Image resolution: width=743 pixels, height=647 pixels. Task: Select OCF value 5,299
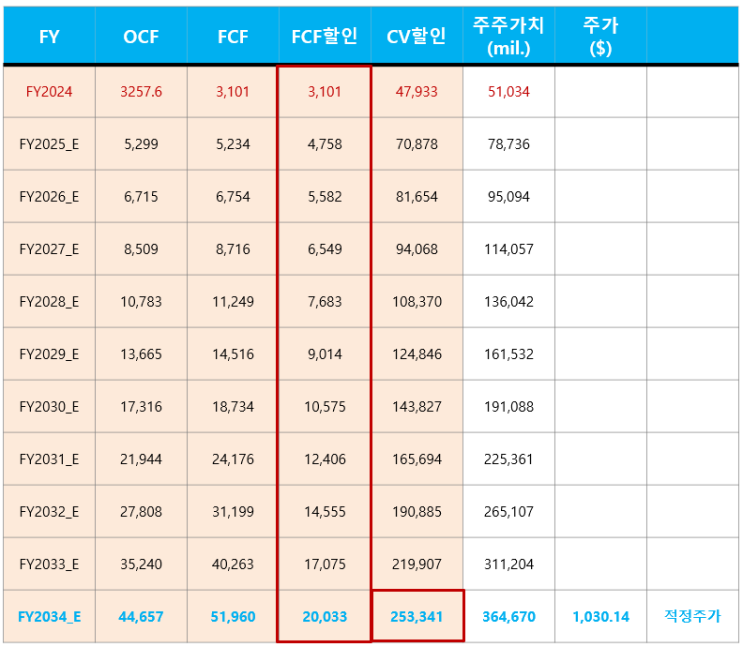pos(141,144)
